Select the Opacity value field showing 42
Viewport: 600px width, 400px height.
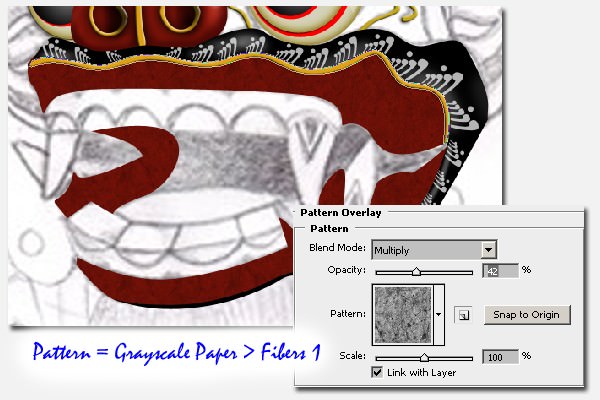(500, 271)
